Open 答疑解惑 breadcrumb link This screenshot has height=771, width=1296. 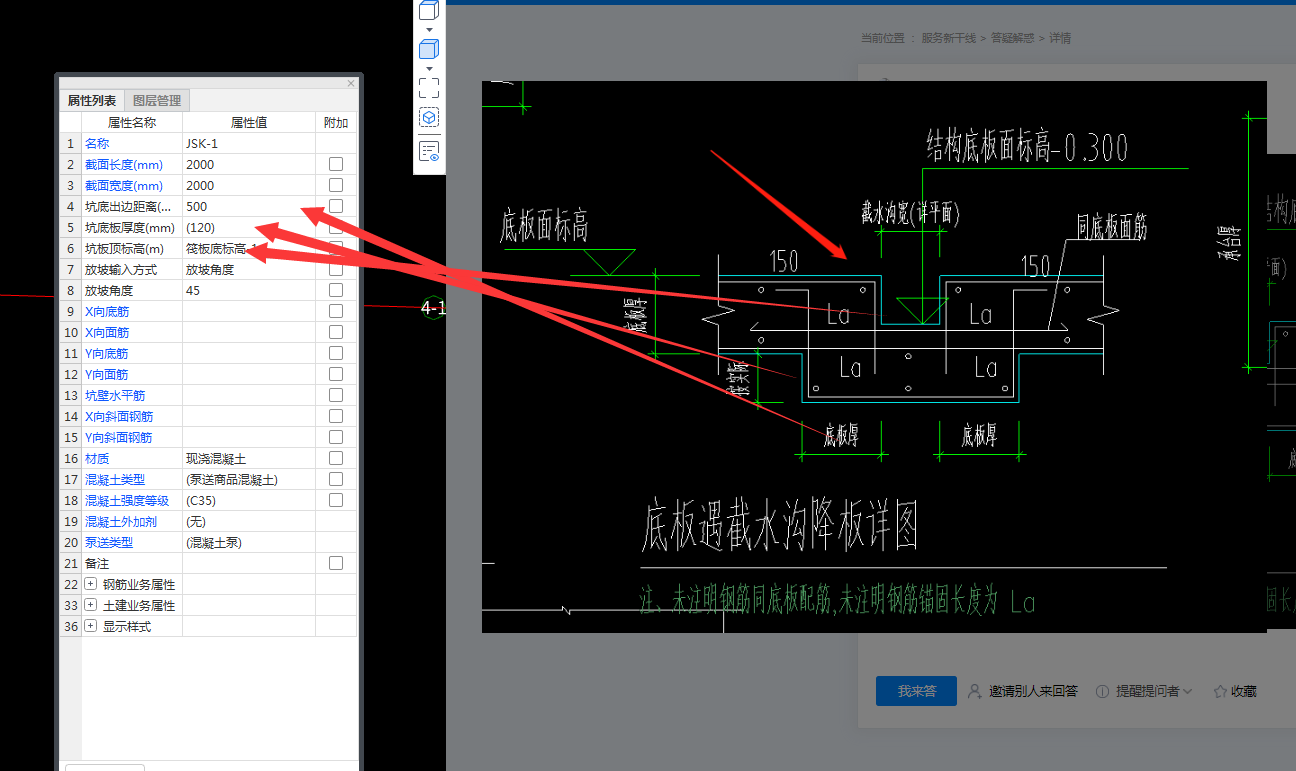coord(1014,38)
